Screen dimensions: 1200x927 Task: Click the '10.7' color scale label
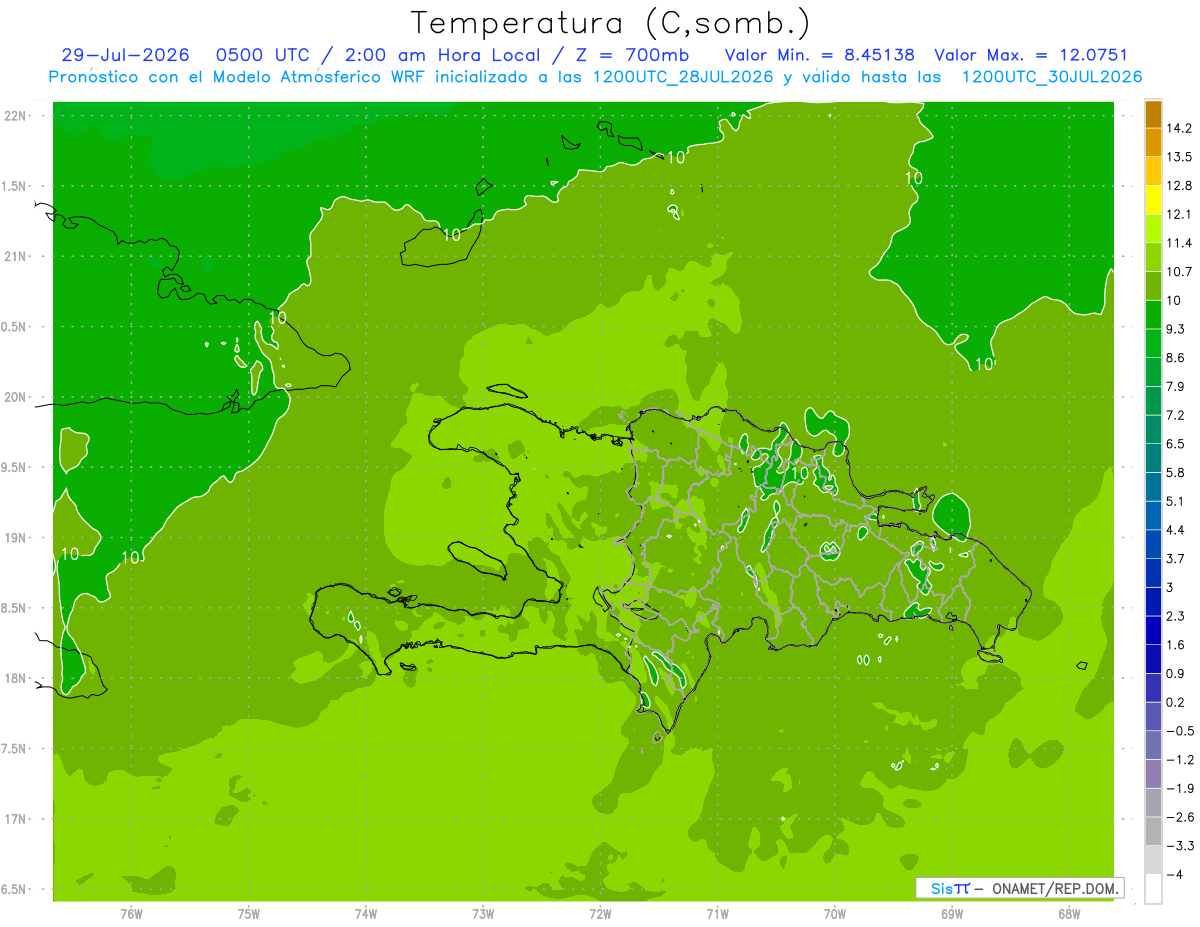pyautogui.click(x=1180, y=272)
